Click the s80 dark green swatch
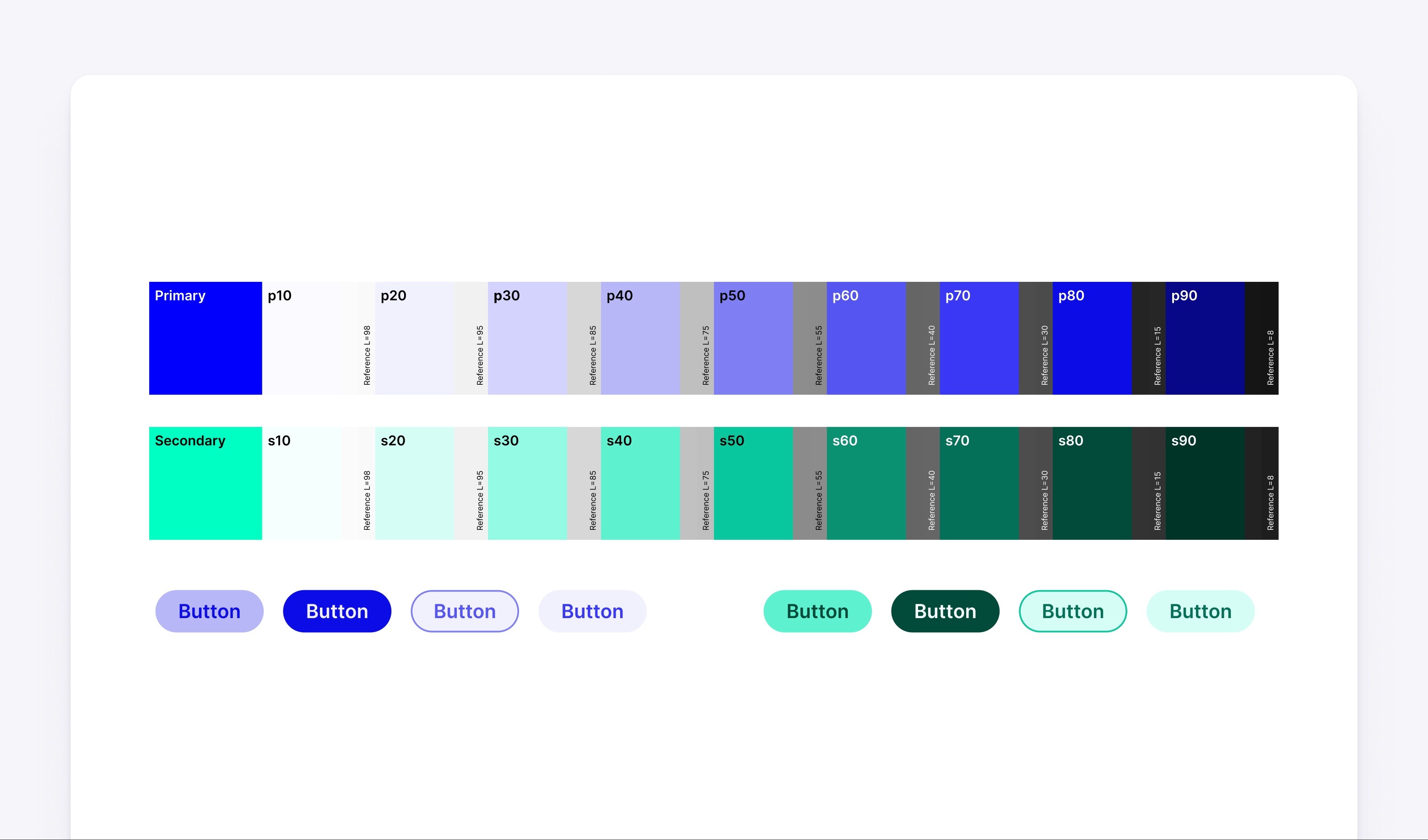1428x840 pixels. 1092,490
